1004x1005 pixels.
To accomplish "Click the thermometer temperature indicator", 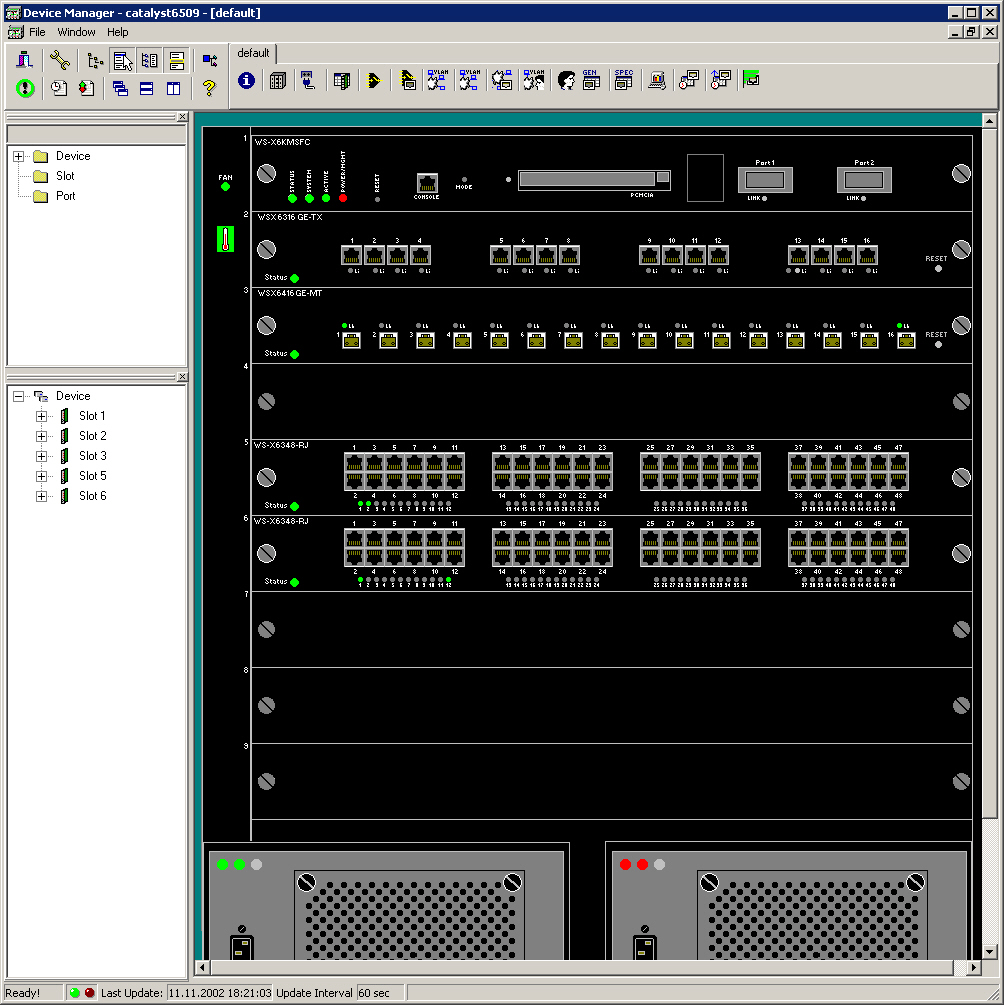I will pos(225,239).
